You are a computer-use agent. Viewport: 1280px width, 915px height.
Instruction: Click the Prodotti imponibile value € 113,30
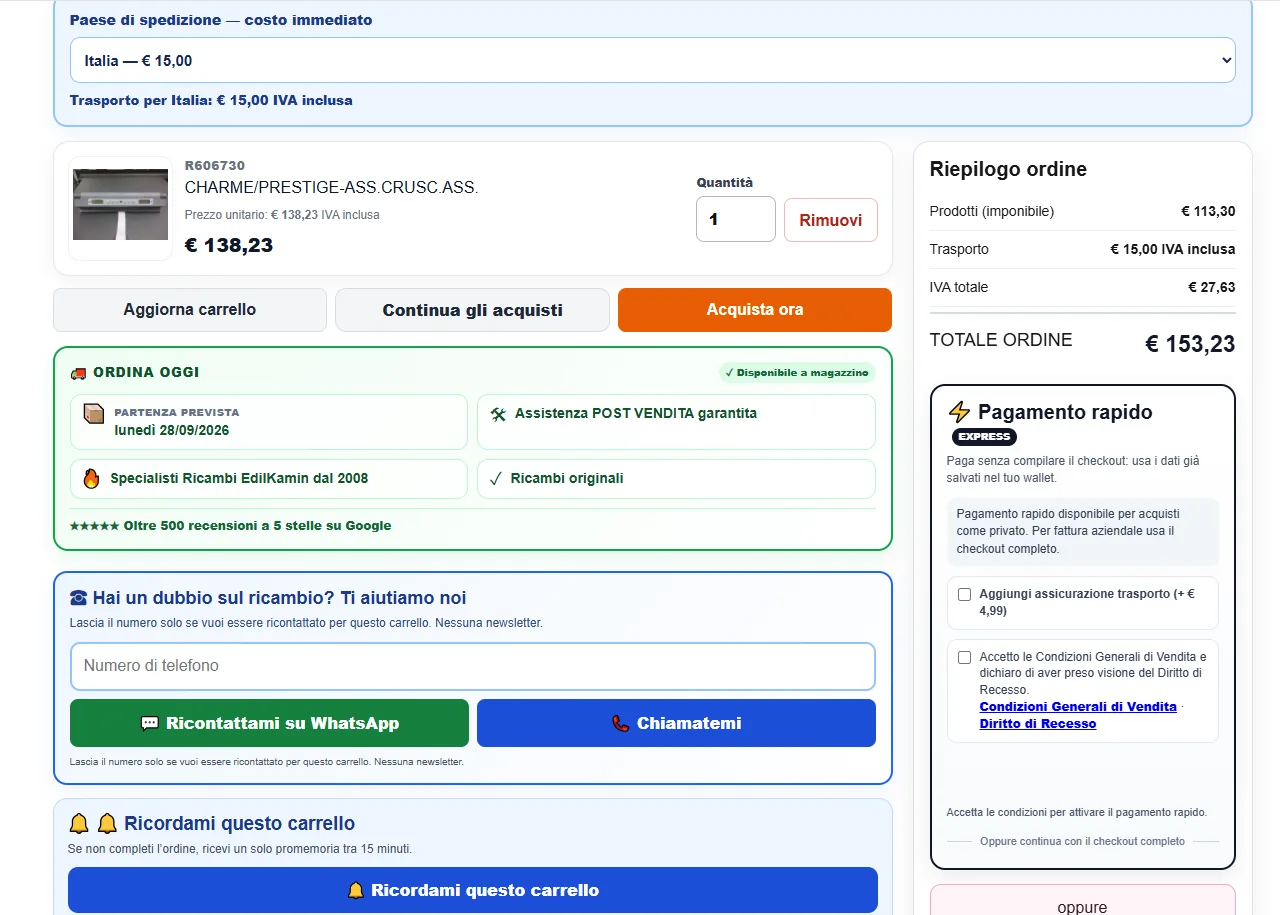[1208, 211]
